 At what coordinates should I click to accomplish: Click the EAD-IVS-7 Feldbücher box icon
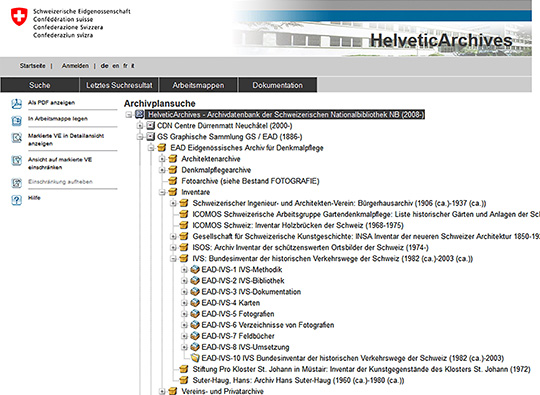coord(195,336)
